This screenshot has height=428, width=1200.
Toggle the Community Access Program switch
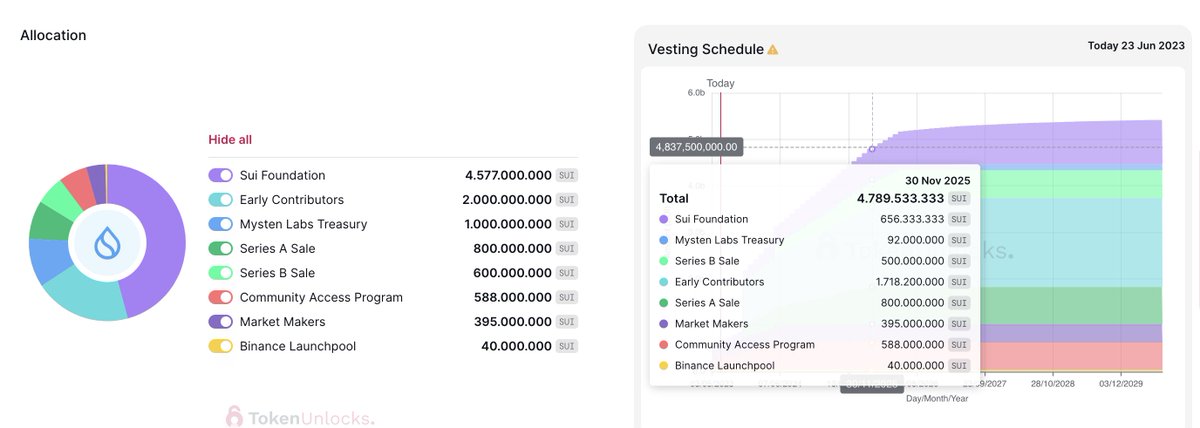(221, 297)
